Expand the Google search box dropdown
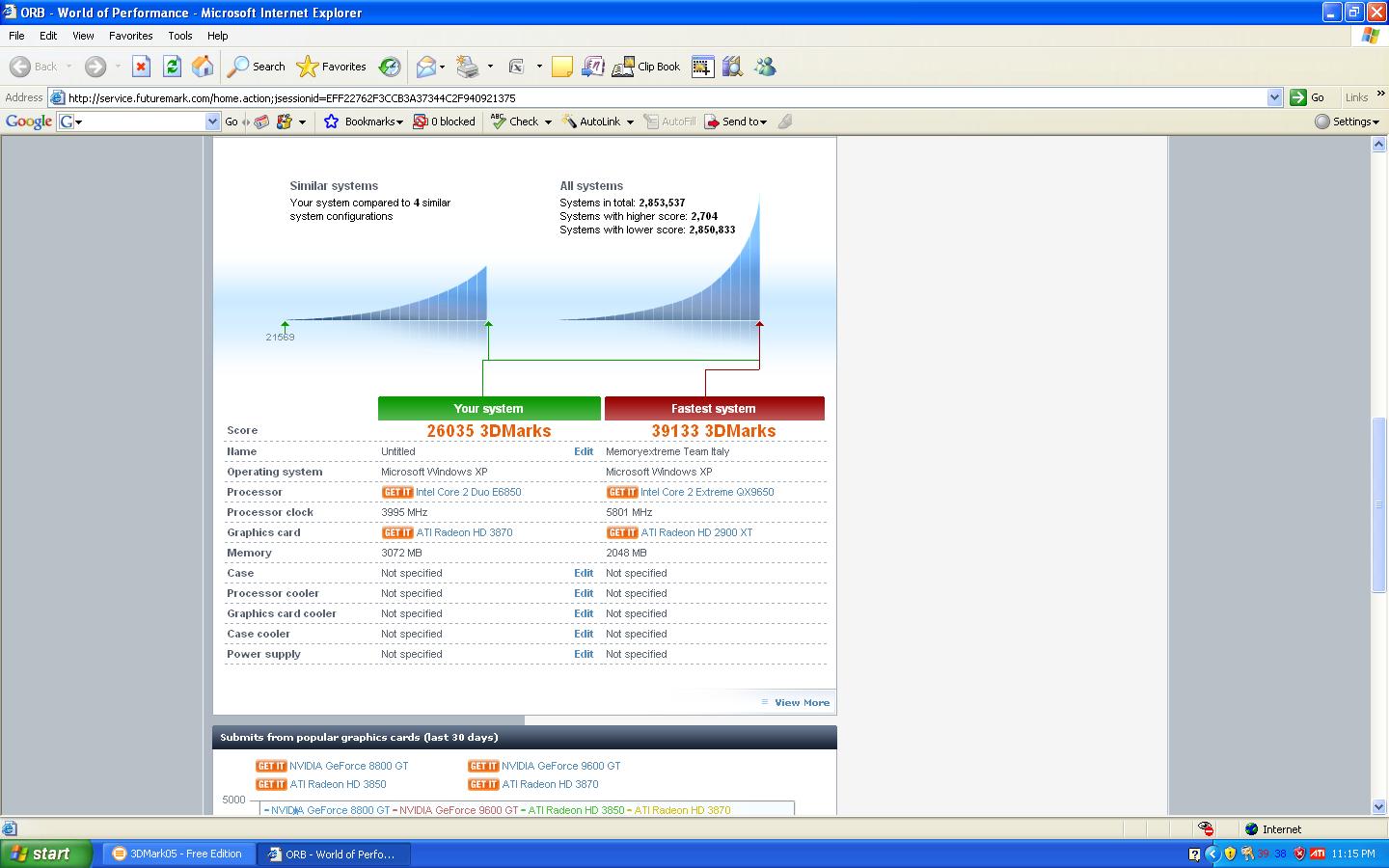The width and height of the screenshot is (1389, 868). pos(212,122)
